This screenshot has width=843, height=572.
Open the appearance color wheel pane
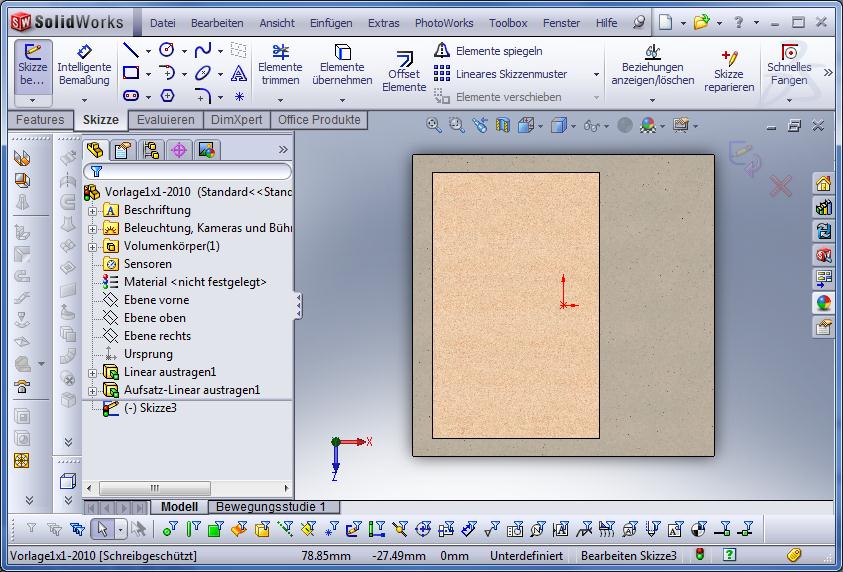pos(824,303)
